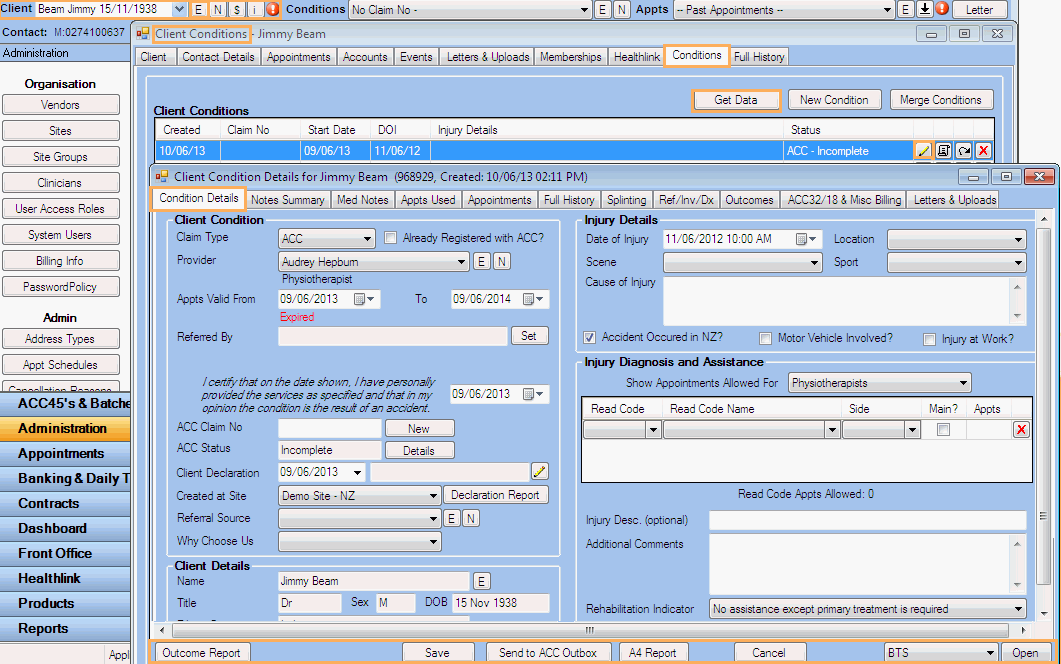Click the horizontal scrollbar in condition details
The width and height of the screenshot is (1061, 664).
click(590, 631)
